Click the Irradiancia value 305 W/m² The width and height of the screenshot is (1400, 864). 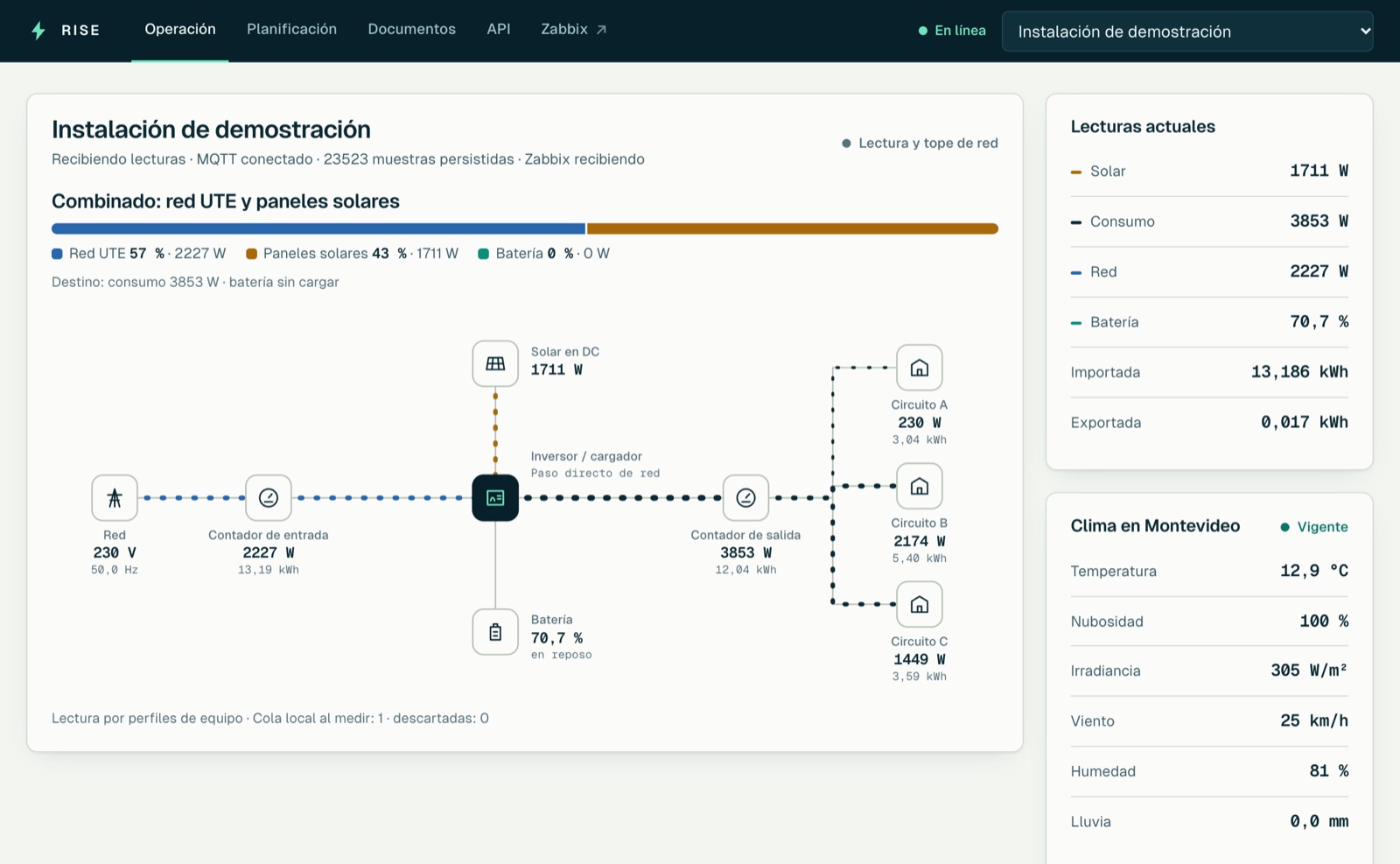(1309, 671)
